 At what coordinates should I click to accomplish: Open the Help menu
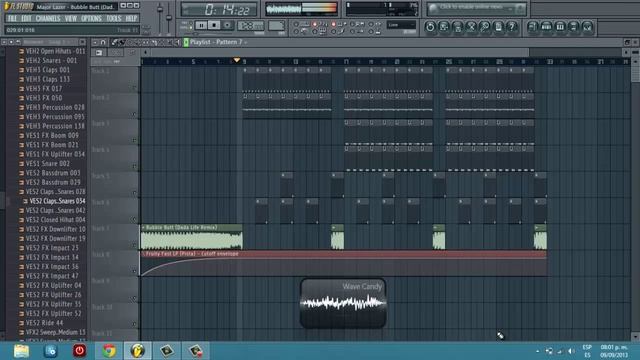131,18
